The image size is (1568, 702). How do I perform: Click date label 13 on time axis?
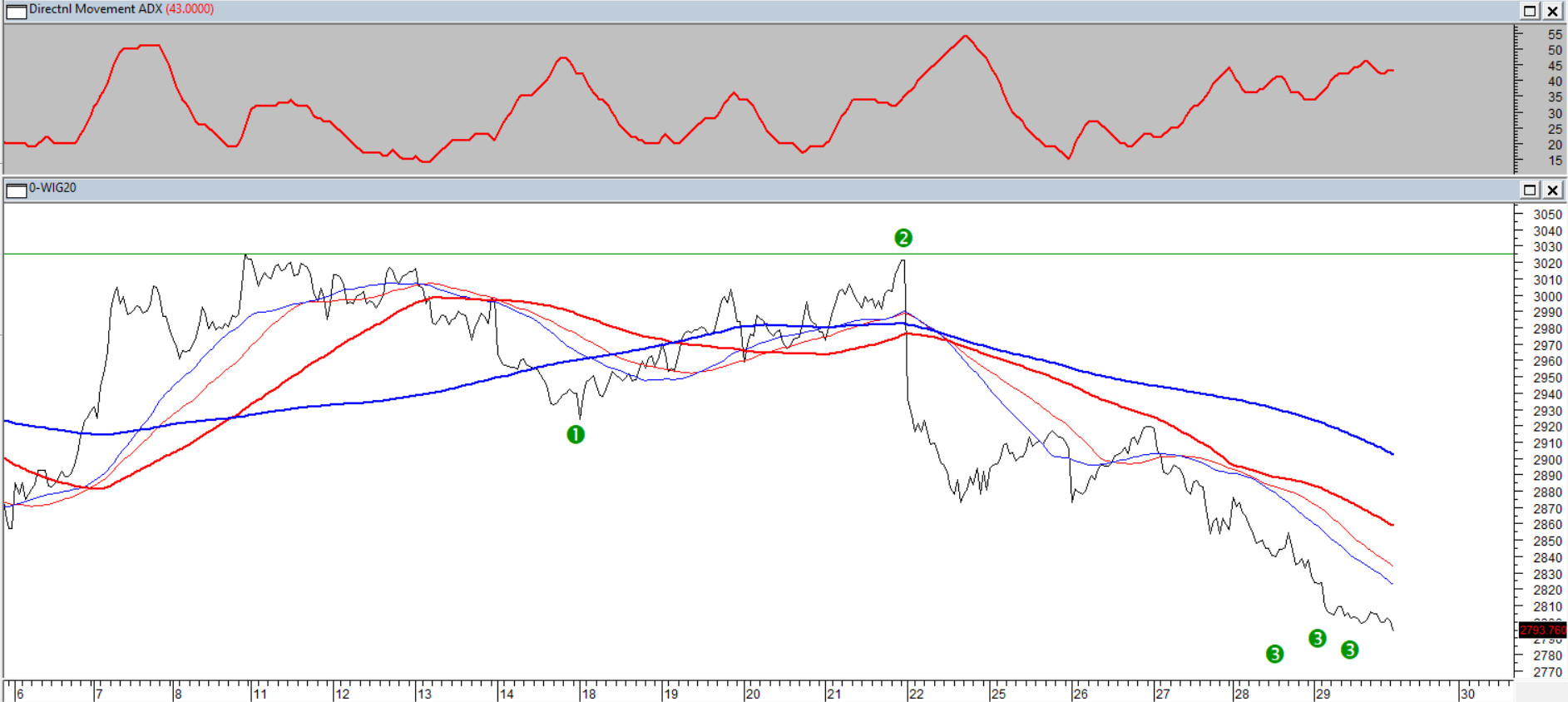[x=424, y=694]
